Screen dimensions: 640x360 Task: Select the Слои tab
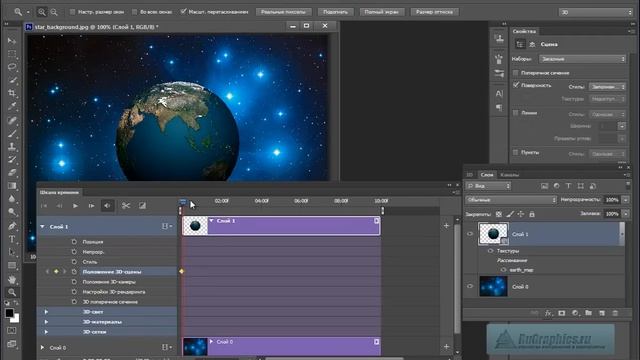(487, 175)
